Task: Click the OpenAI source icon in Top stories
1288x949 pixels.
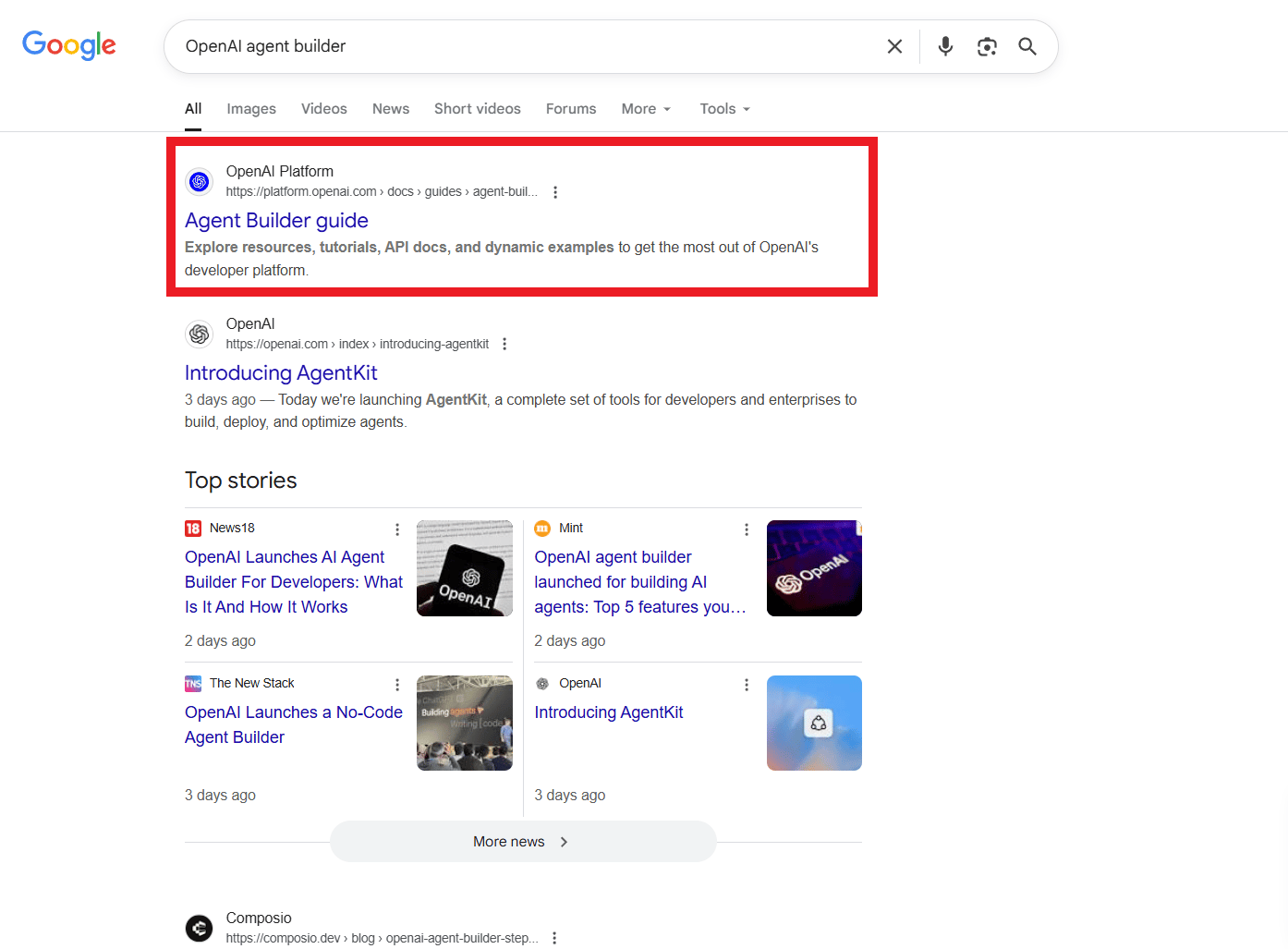Action: pyautogui.click(x=542, y=684)
